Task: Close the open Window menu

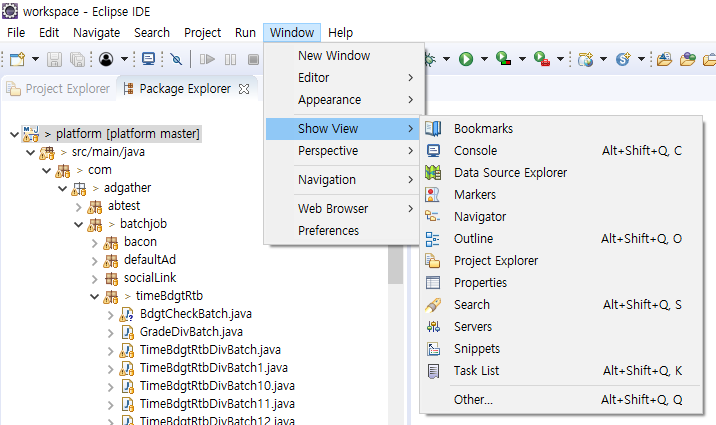Action: point(292,33)
